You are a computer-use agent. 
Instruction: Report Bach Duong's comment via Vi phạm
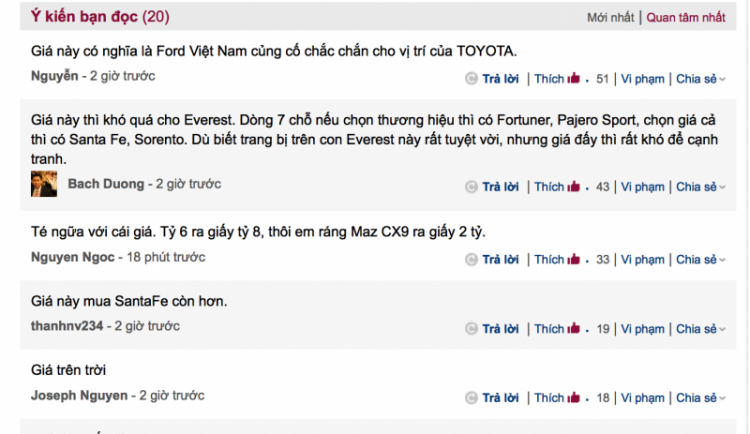pos(642,187)
